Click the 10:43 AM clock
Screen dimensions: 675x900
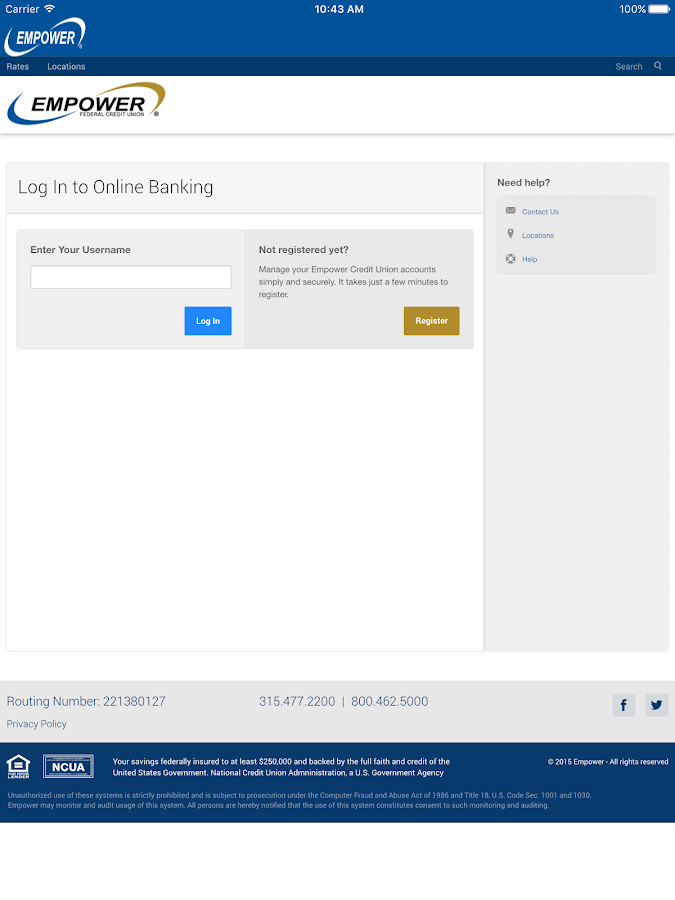click(x=339, y=9)
